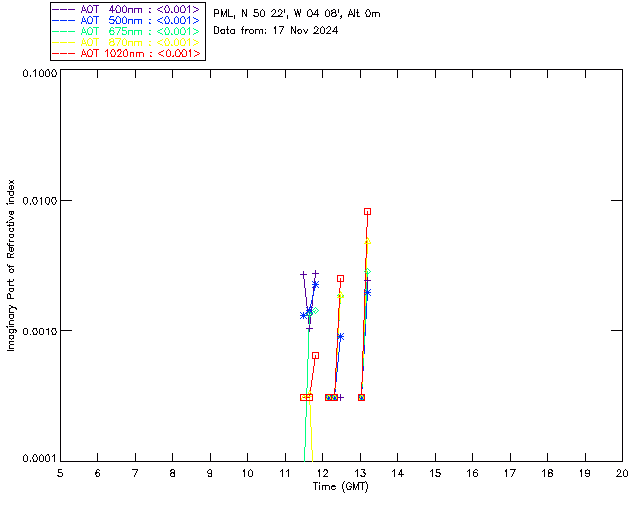This screenshot has width=640, height=512.
Task: Select the green dashed legend line sample
Action: [64, 31]
